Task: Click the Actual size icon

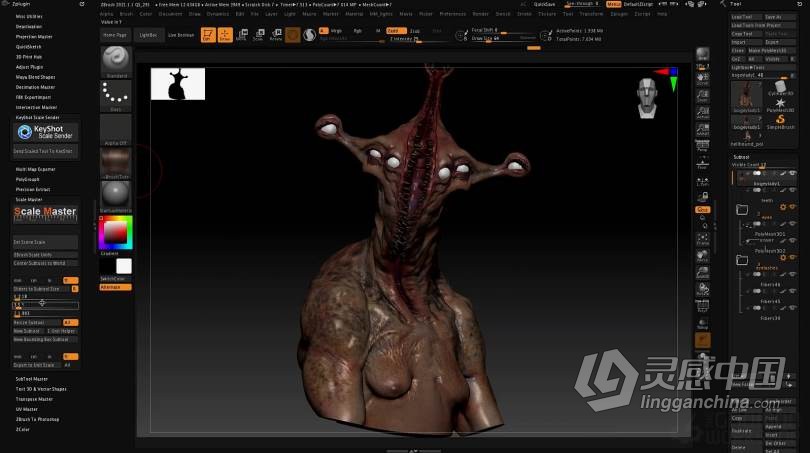Action: [x=703, y=112]
